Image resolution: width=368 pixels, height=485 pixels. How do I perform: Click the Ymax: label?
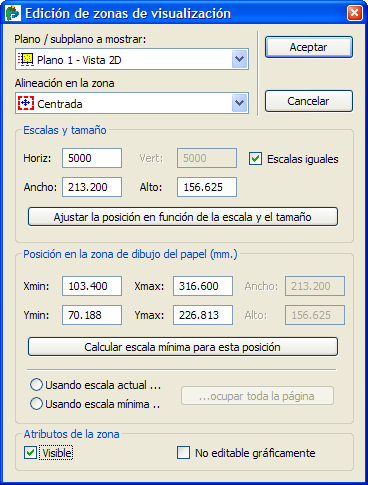coord(149,315)
